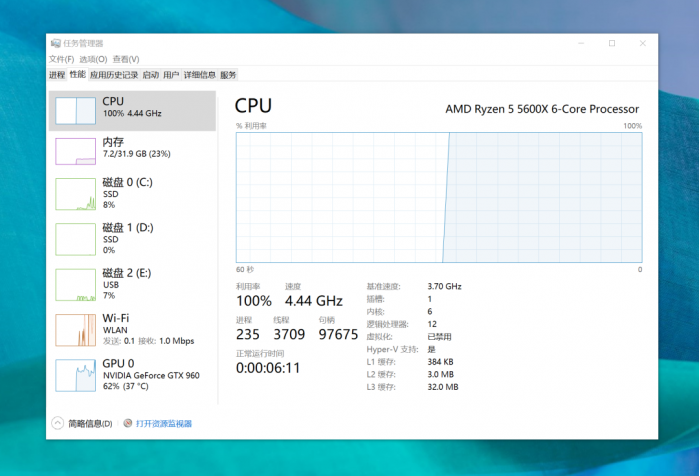Click the 62% (37 °C) GPU temperature text
This screenshot has width=700, height=476.
click(x=125, y=386)
